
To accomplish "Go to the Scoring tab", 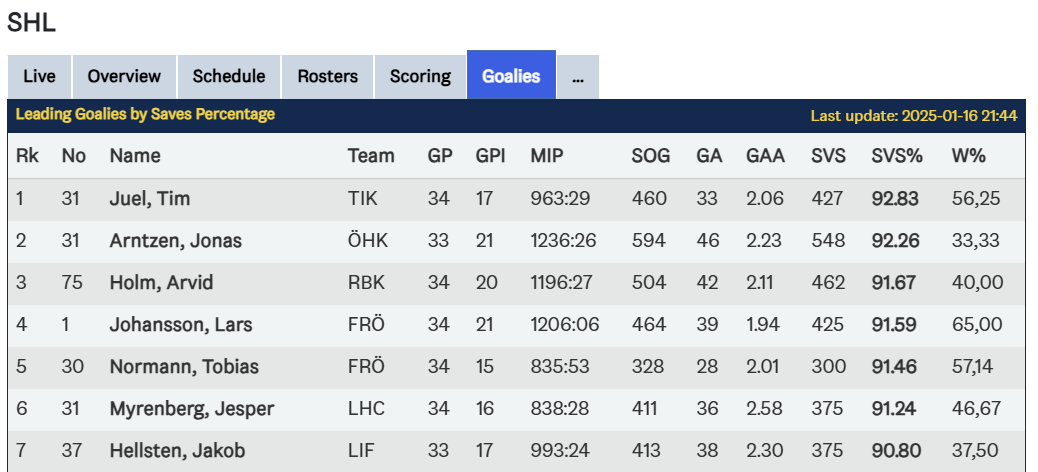I will tap(420, 76).
